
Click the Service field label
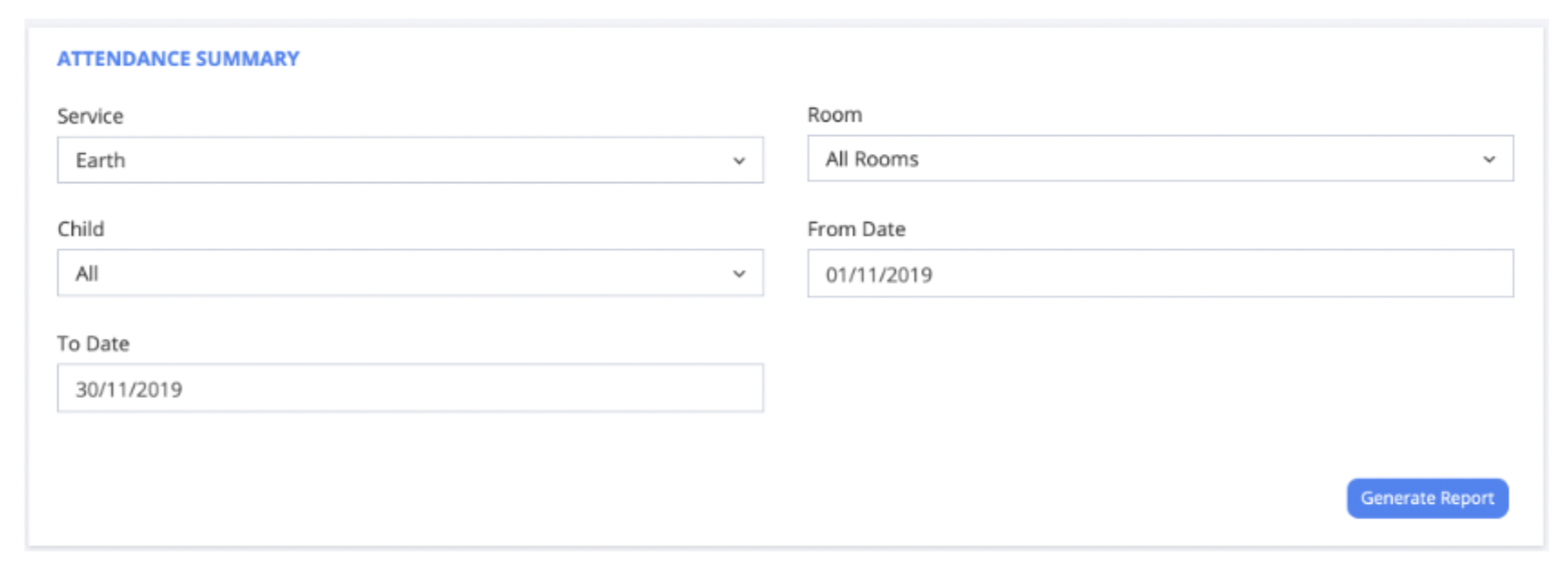(x=90, y=116)
